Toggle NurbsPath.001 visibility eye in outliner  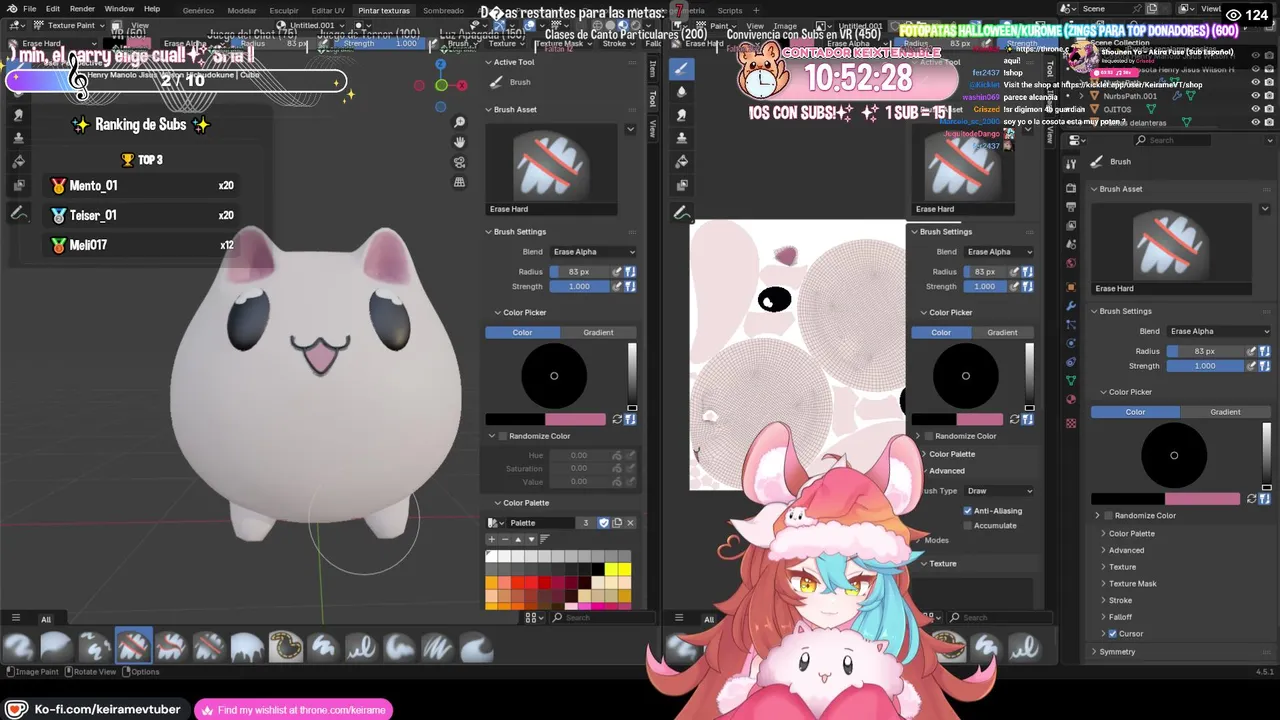[1256, 96]
